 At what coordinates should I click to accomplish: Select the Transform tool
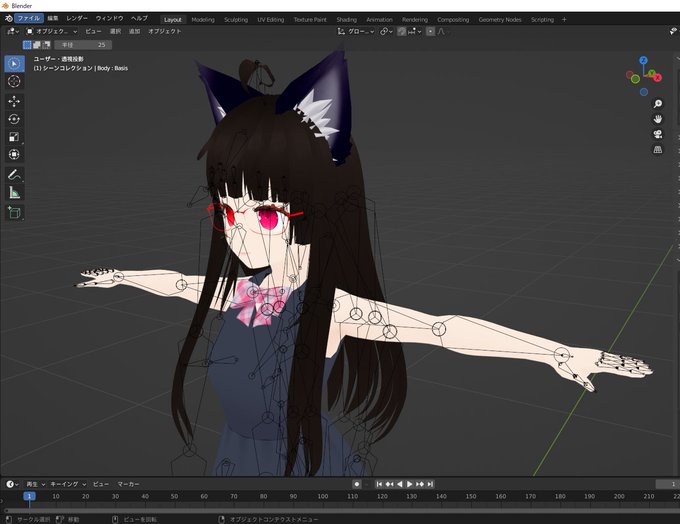14,154
